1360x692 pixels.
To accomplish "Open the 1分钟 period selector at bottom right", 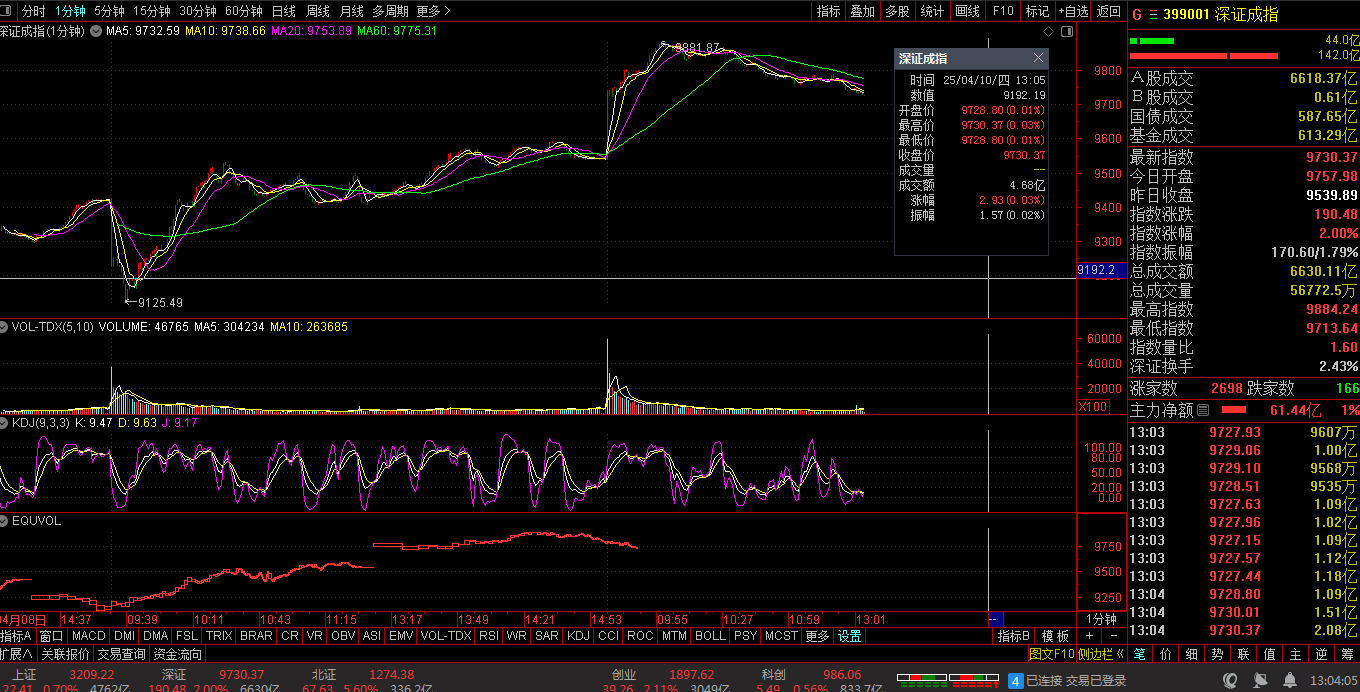I will (x=1102, y=619).
